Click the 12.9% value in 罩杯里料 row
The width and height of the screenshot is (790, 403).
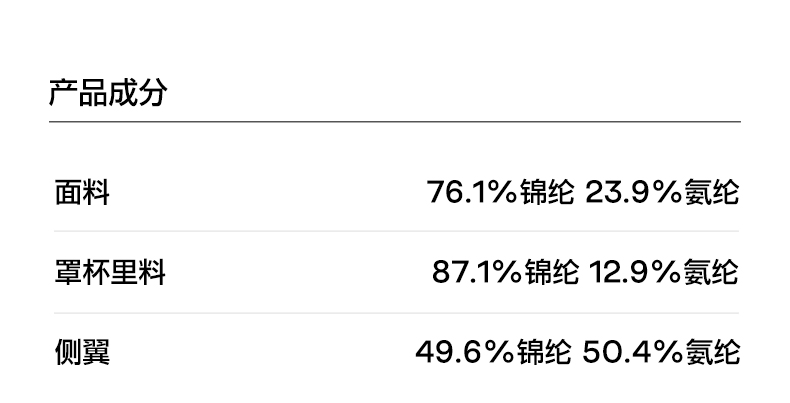coord(634,271)
